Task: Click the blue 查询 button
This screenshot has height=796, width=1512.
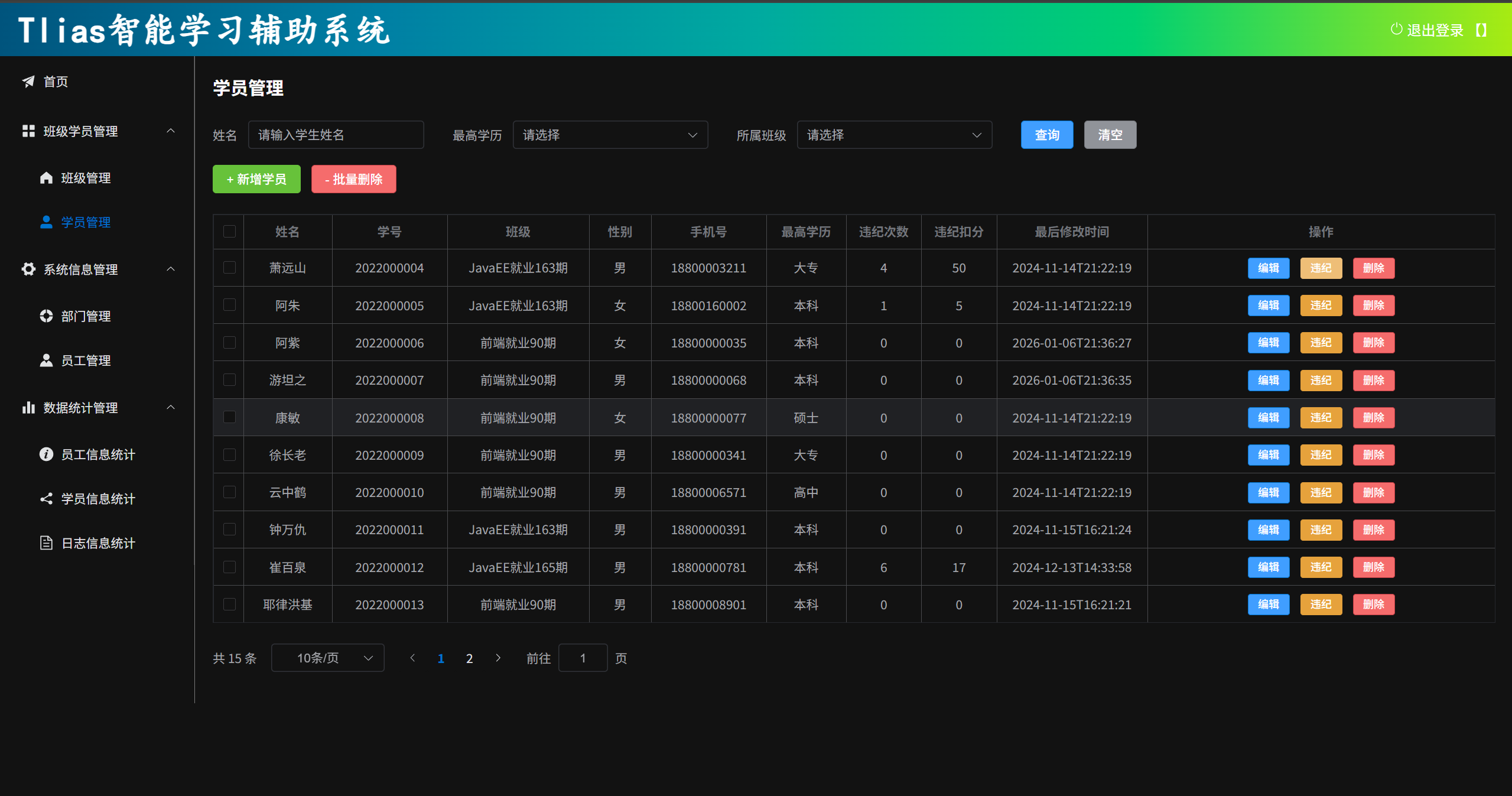Action: tap(1046, 135)
